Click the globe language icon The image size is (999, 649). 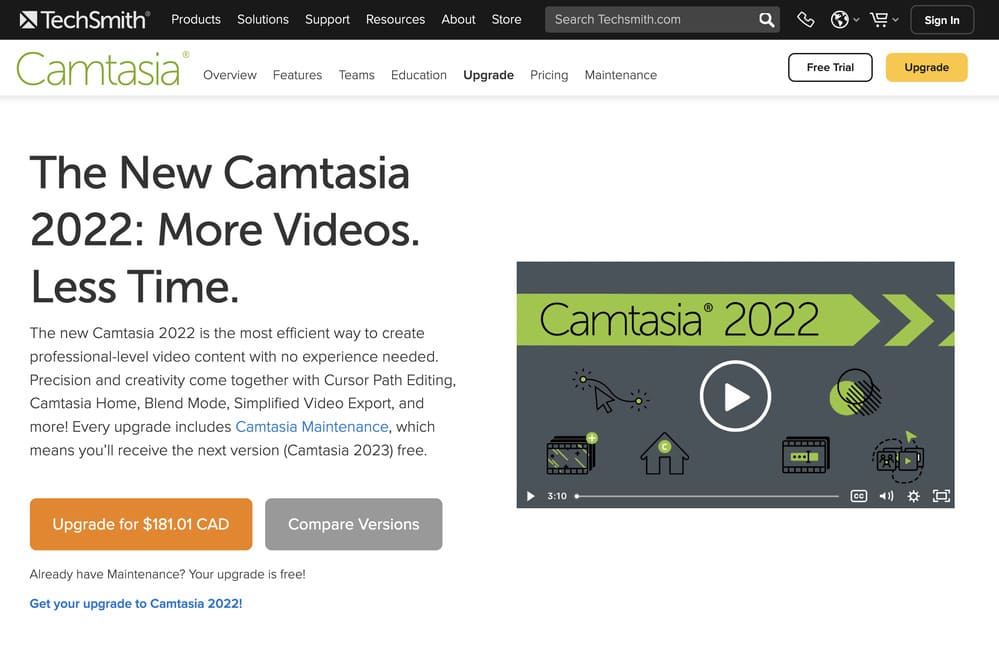pyautogui.click(x=838, y=19)
